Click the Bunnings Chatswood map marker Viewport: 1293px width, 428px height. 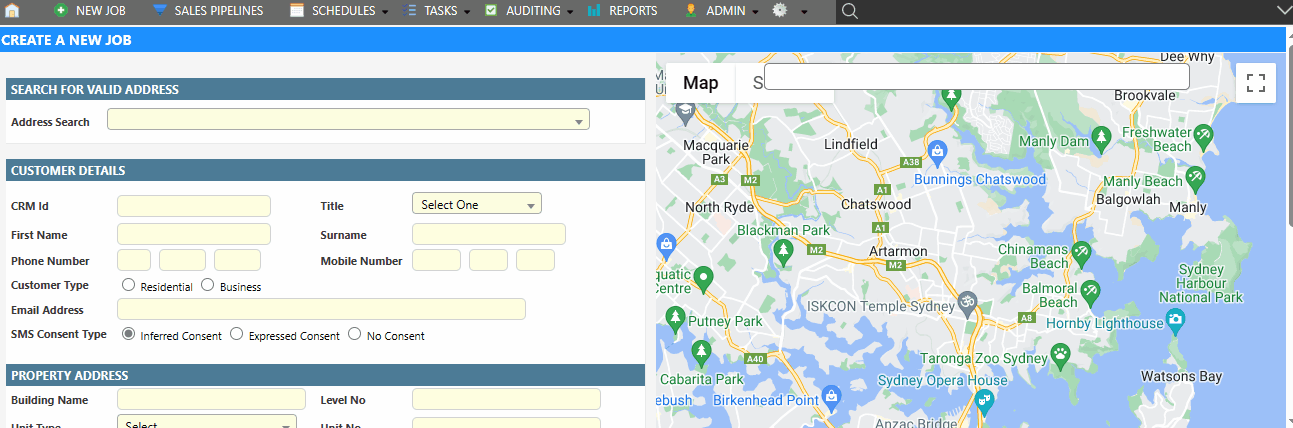click(x=937, y=152)
